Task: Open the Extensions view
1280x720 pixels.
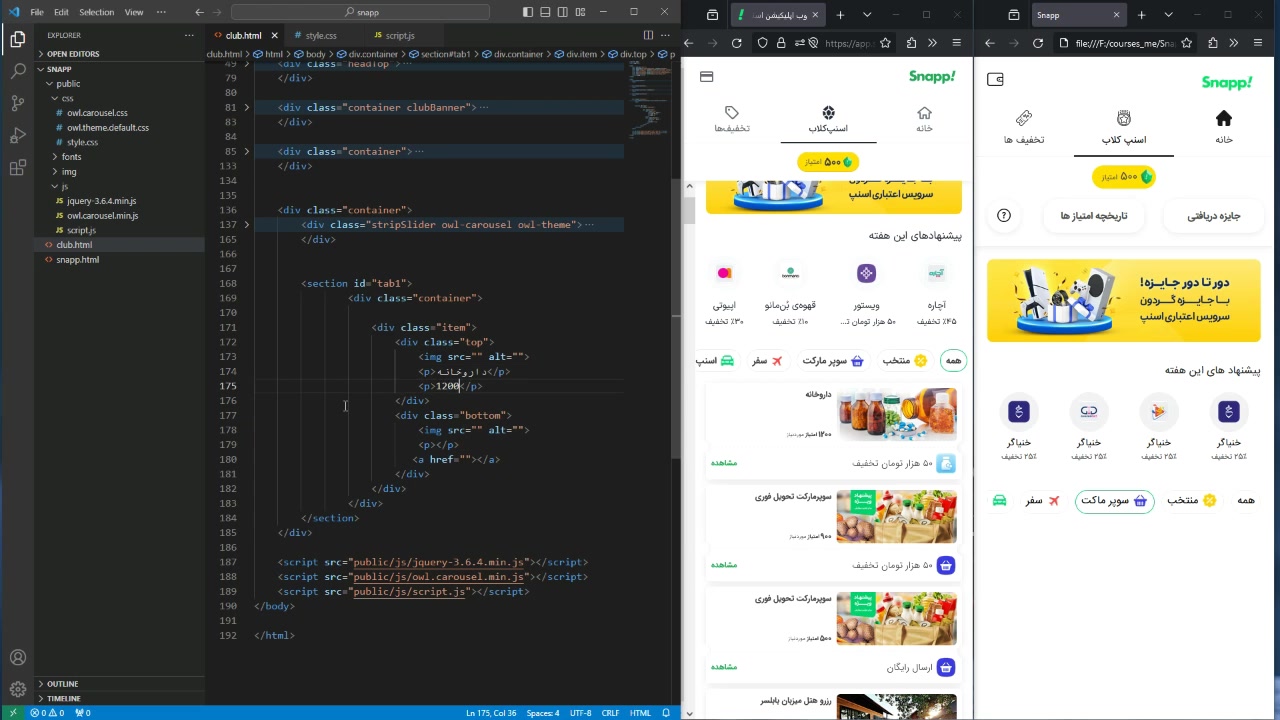Action: coord(17,168)
